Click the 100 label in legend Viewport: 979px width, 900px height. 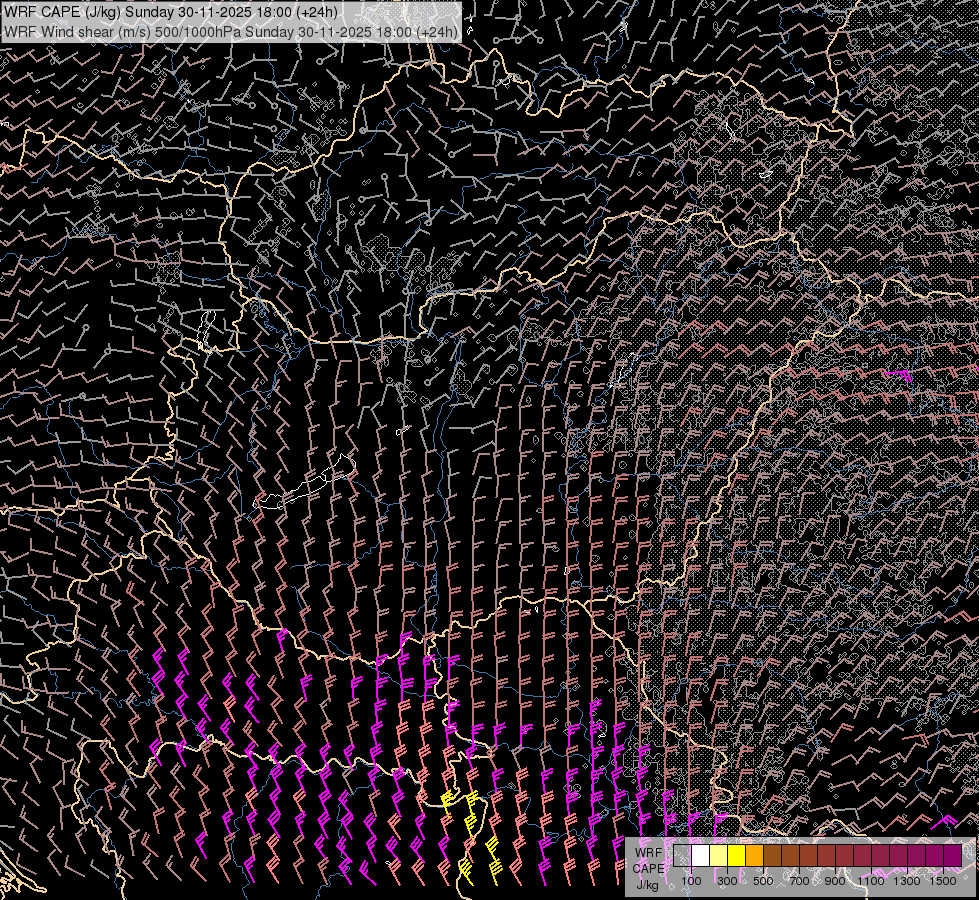(691, 881)
